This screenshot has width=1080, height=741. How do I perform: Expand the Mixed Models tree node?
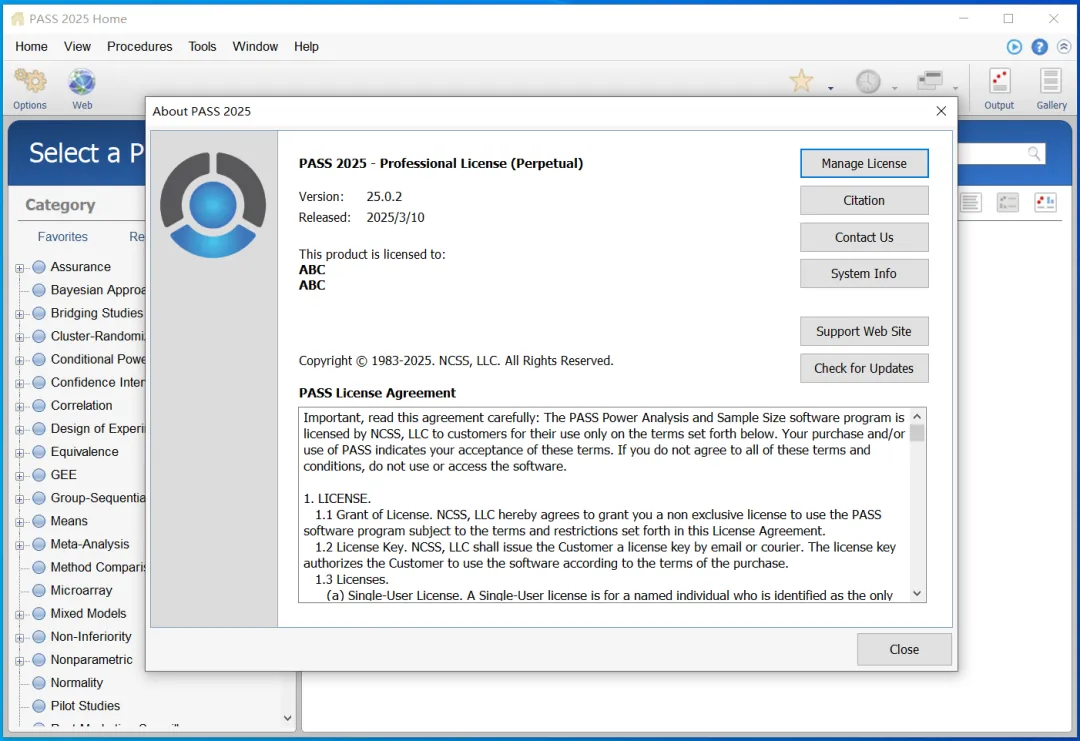click(20, 614)
